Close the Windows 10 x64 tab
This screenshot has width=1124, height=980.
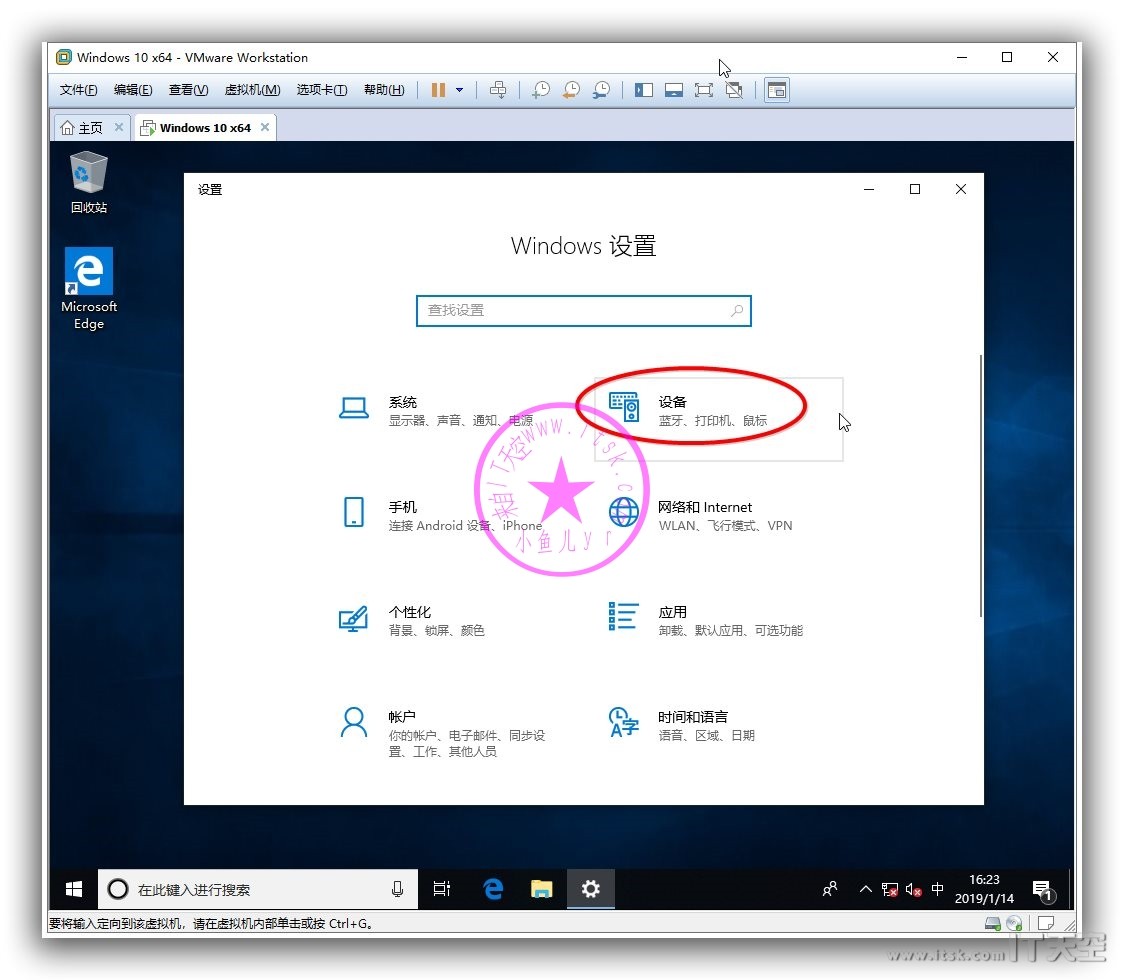click(265, 127)
